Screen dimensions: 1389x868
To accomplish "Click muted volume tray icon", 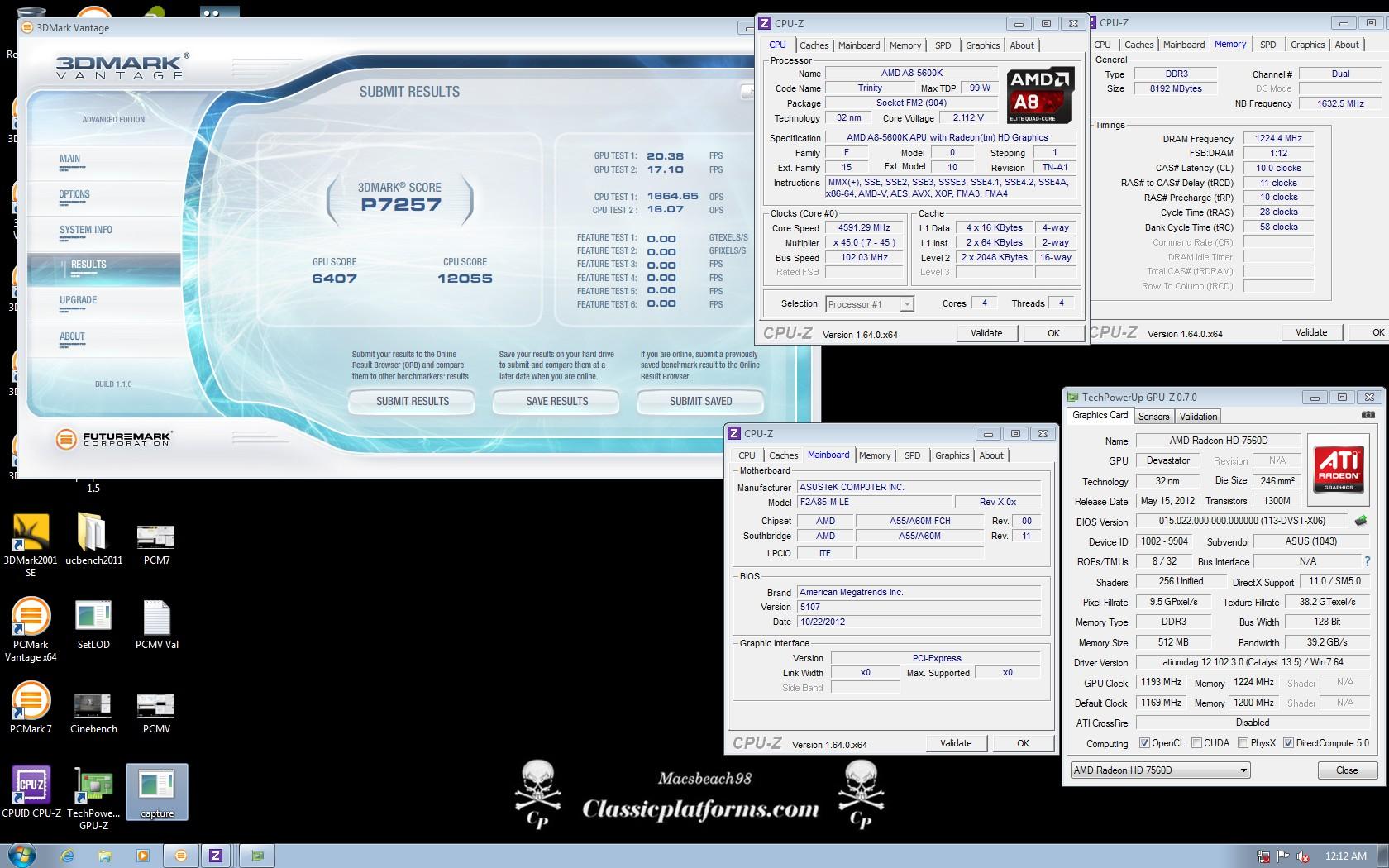I will (1303, 856).
